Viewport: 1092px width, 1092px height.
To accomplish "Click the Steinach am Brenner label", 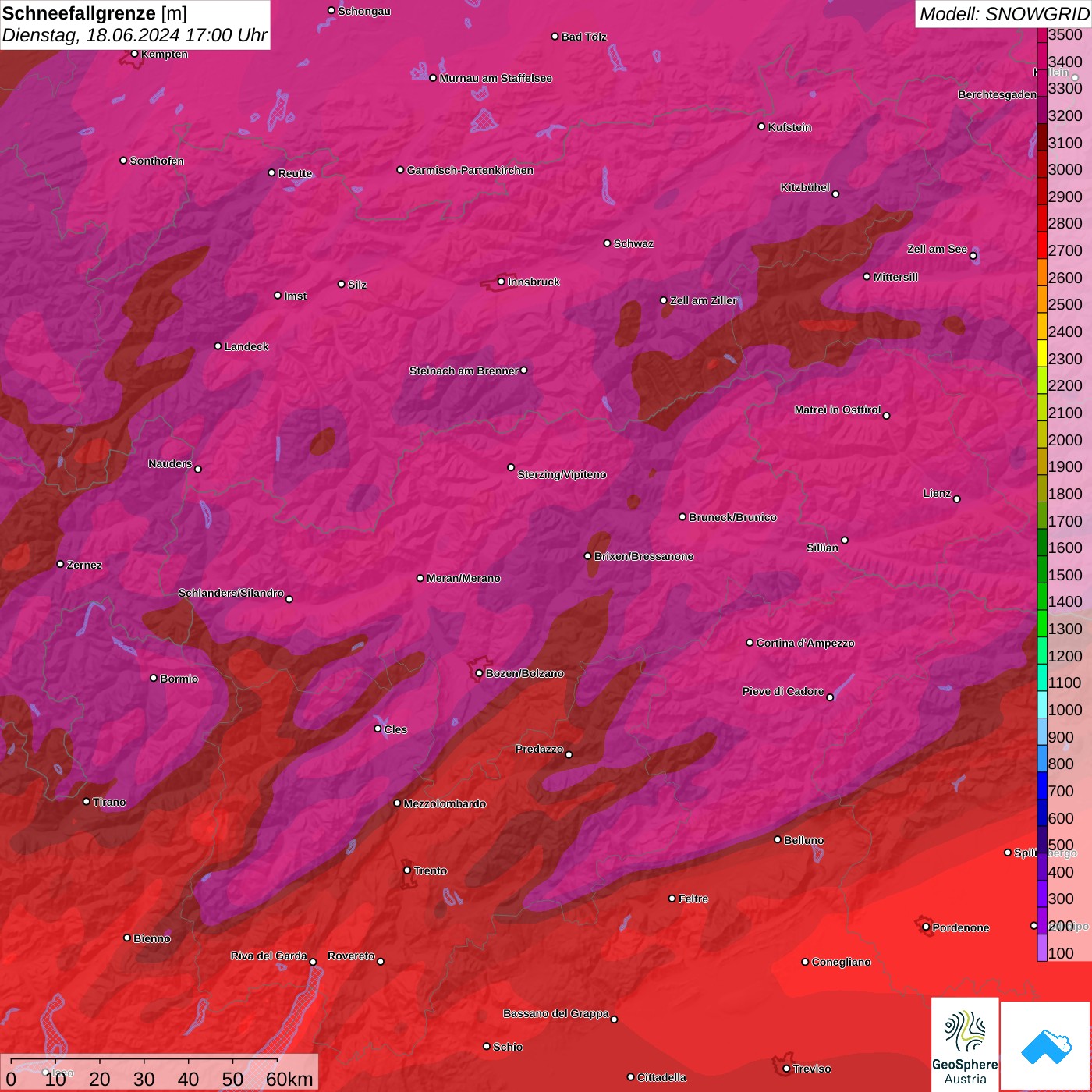I will click(x=463, y=370).
